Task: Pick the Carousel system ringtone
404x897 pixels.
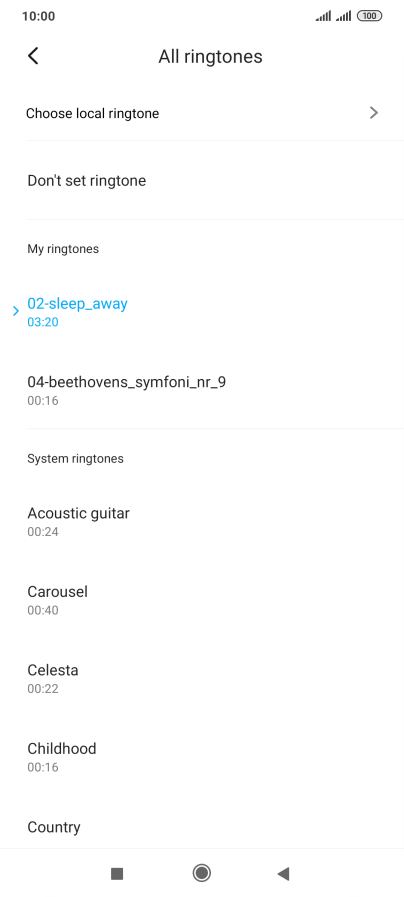Action: (202, 600)
